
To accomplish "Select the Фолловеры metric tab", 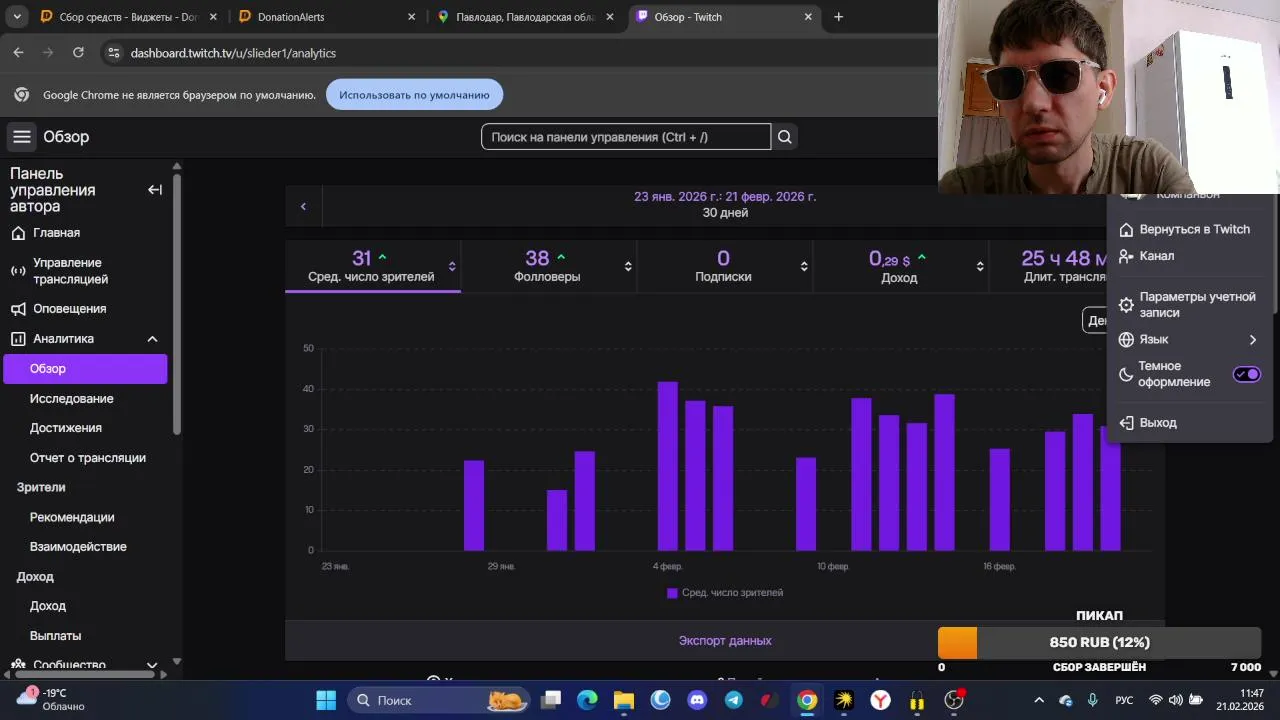I will pos(547,266).
